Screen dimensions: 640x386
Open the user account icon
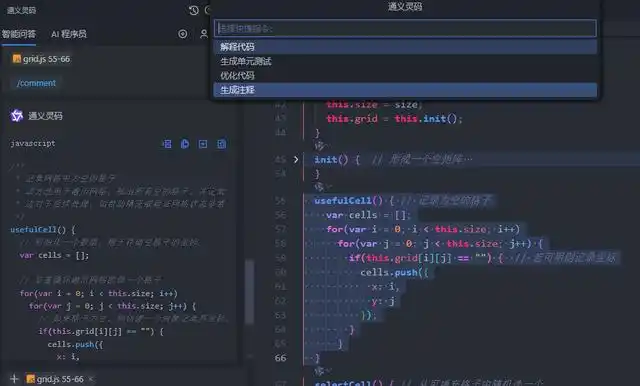pos(204,34)
